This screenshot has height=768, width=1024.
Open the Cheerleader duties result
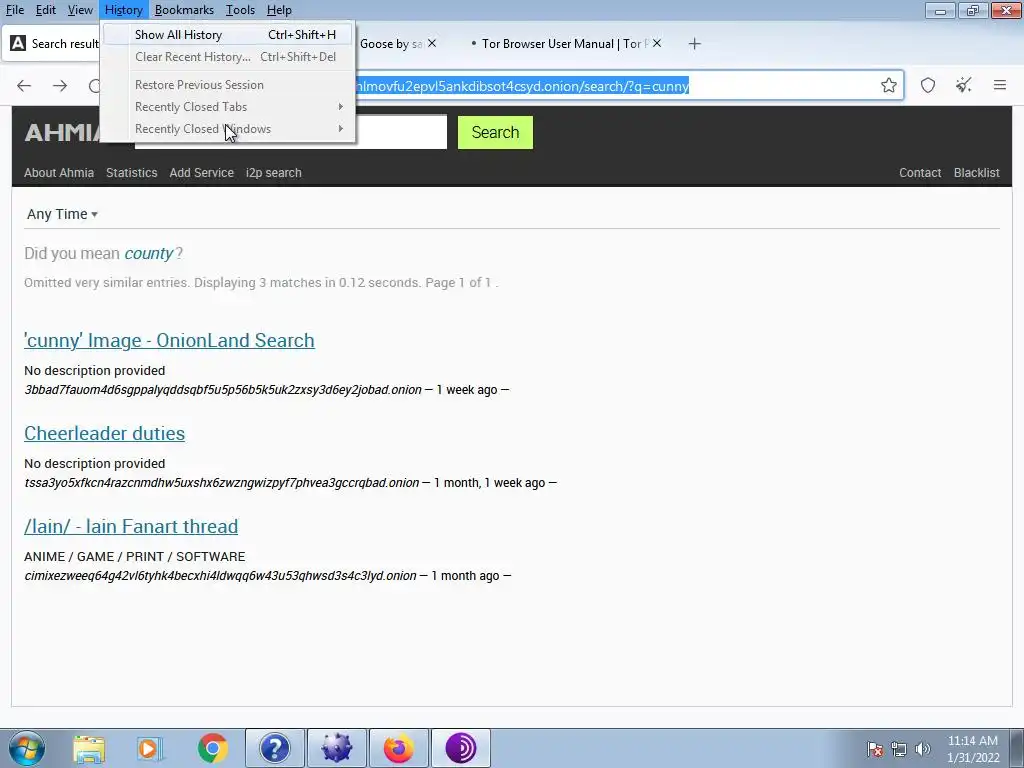point(104,434)
